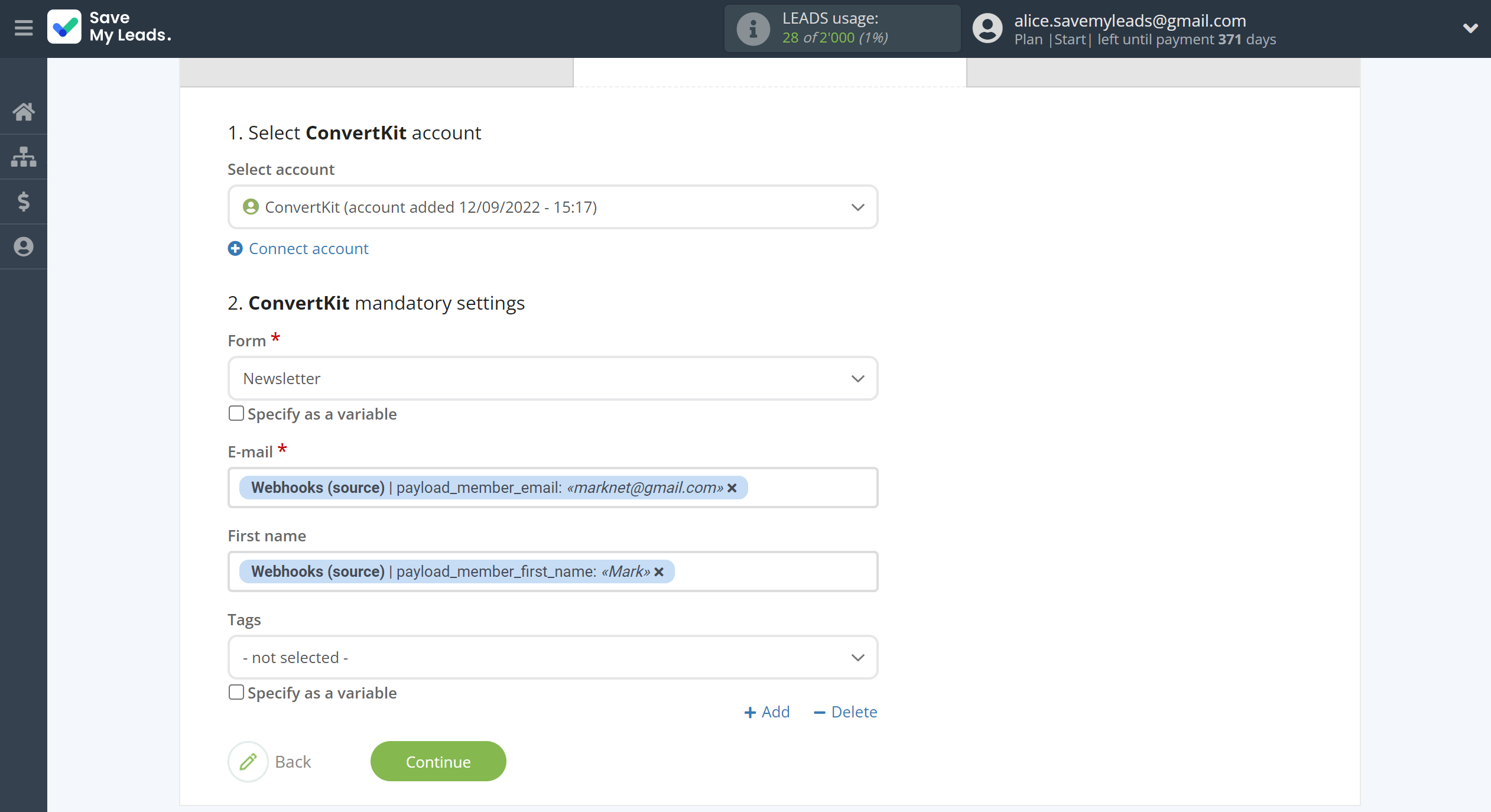
Task: Click the green Continue button
Action: coord(438,762)
